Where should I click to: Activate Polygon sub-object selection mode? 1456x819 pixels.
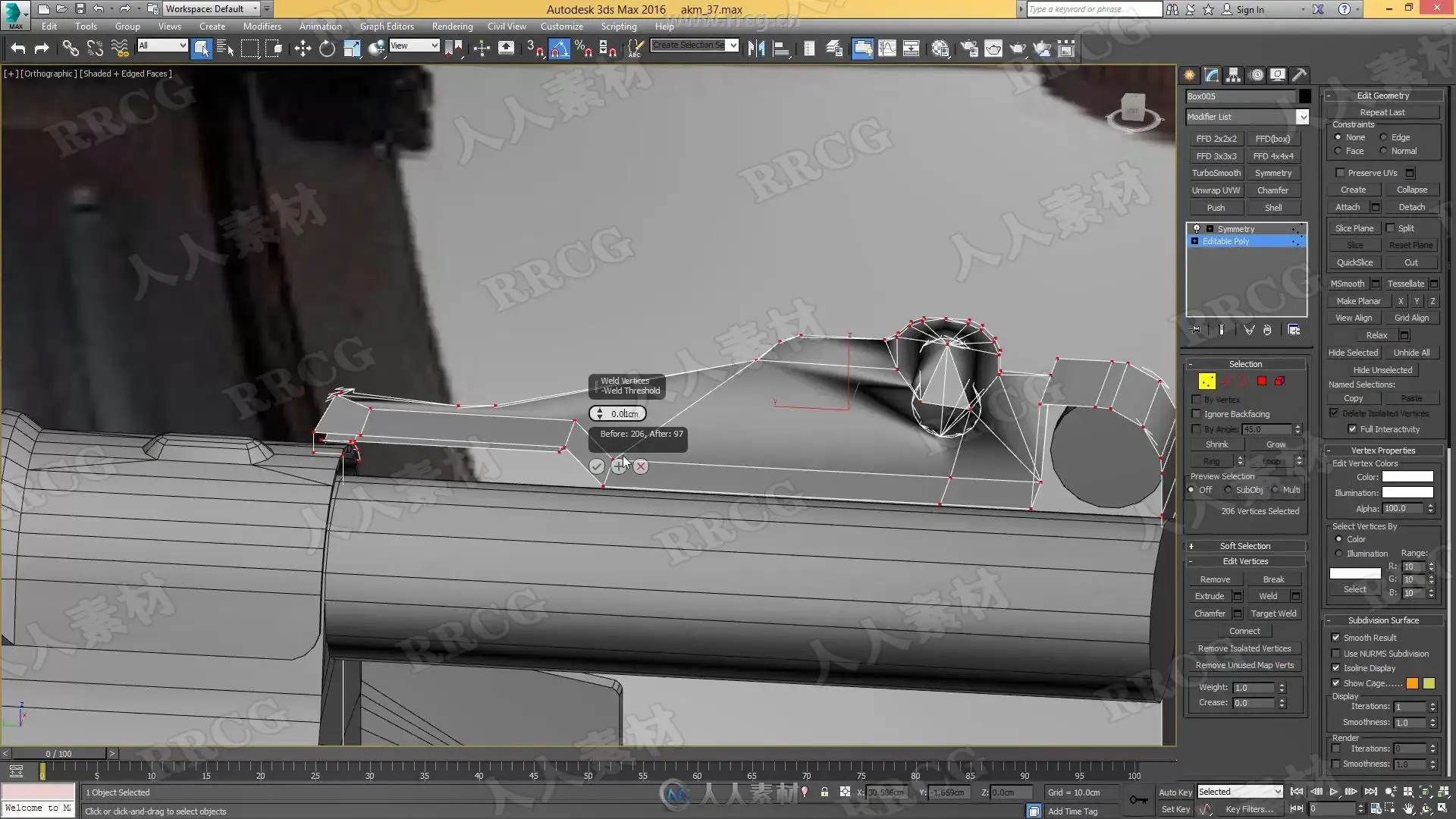coord(1262,381)
